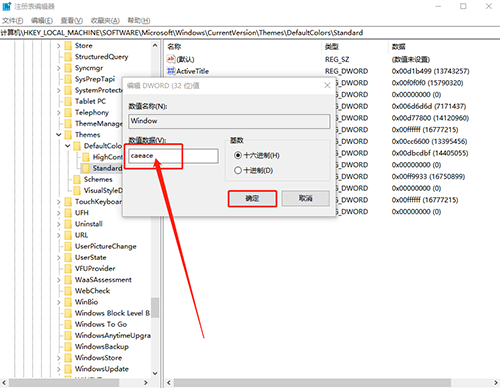500x388 pixels.
Task: Open the Favorites menu
Action: (x=105, y=21)
